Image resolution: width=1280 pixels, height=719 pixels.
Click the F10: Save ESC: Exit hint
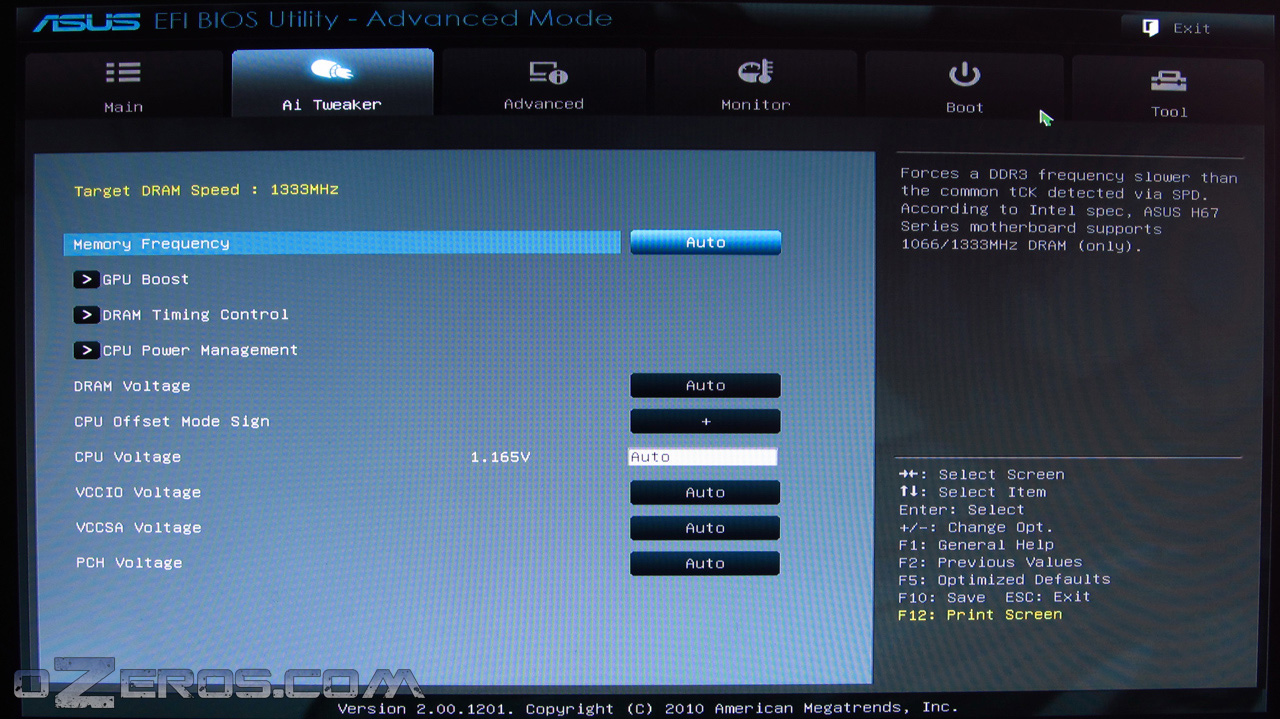tap(994, 597)
